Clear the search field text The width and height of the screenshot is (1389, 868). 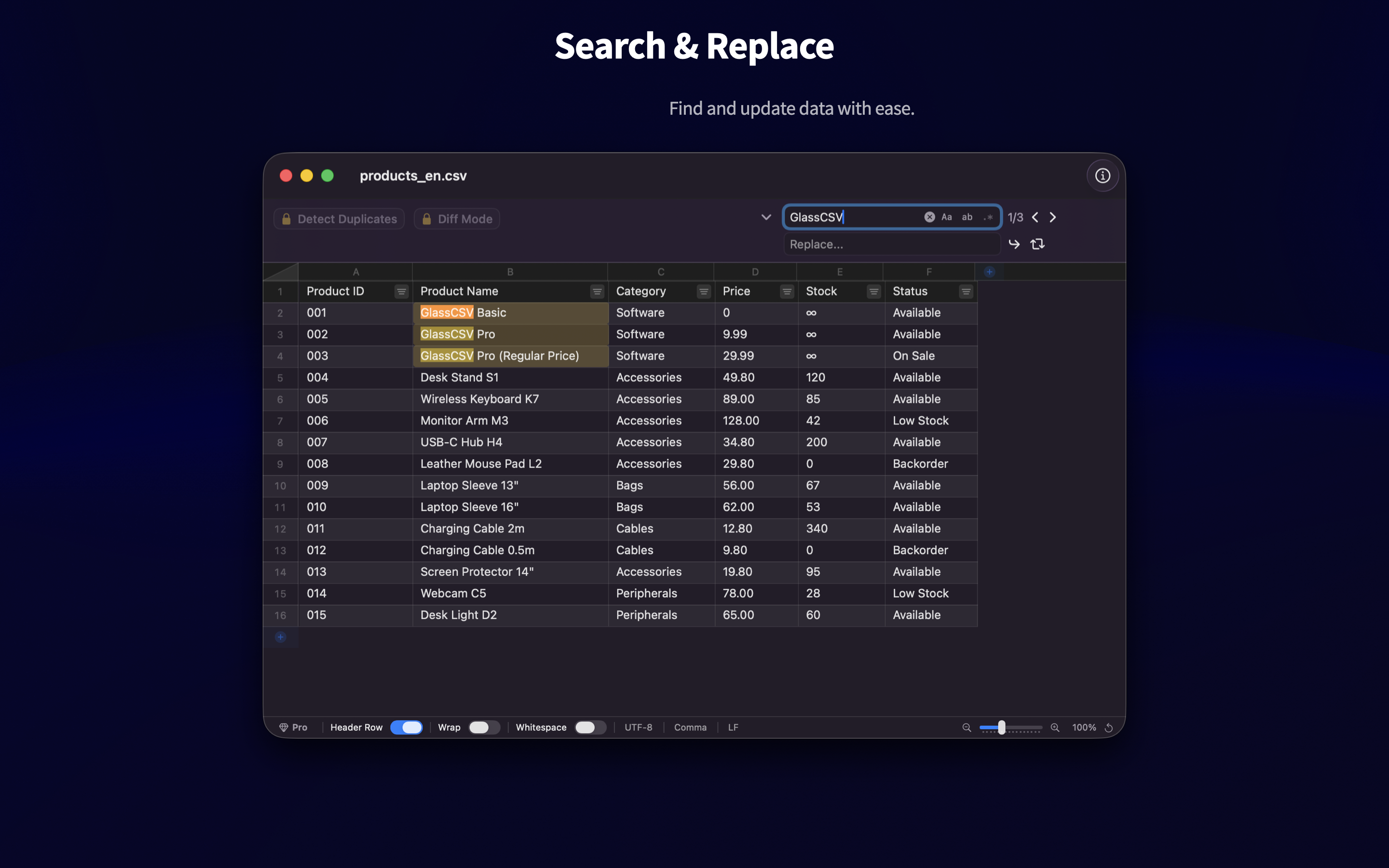pyautogui.click(x=929, y=217)
